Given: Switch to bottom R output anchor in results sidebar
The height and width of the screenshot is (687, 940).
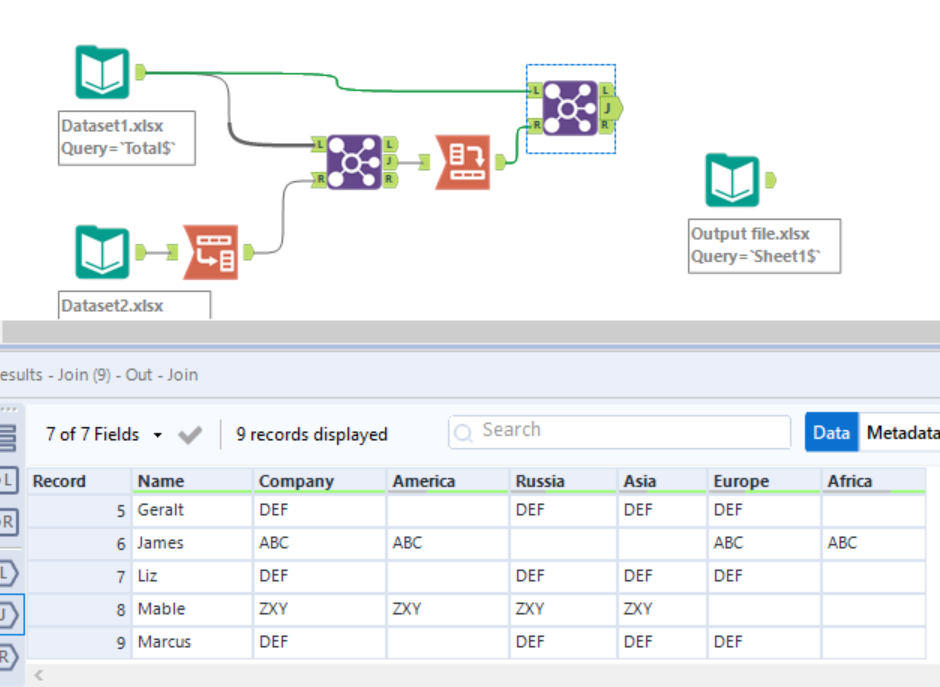Looking at the screenshot, I should (x=9, y=656).
